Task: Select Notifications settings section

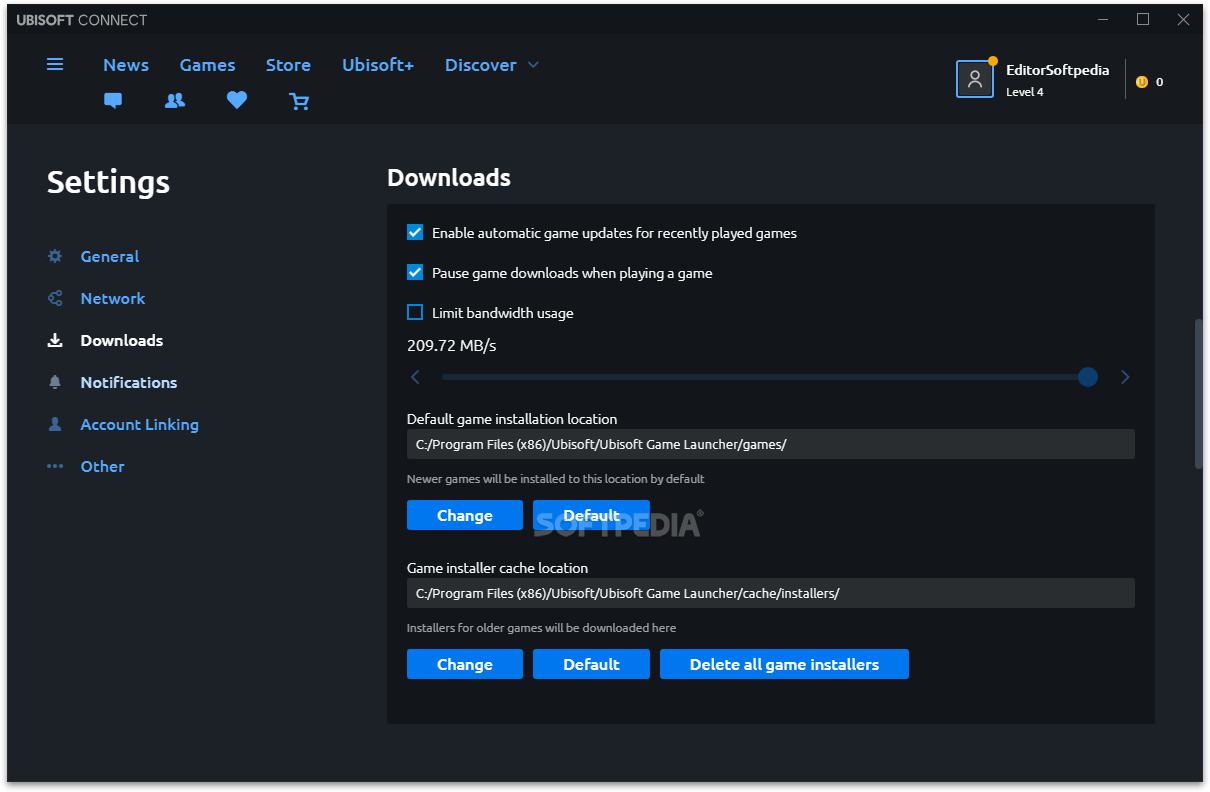Action: (x=129, y=382)
